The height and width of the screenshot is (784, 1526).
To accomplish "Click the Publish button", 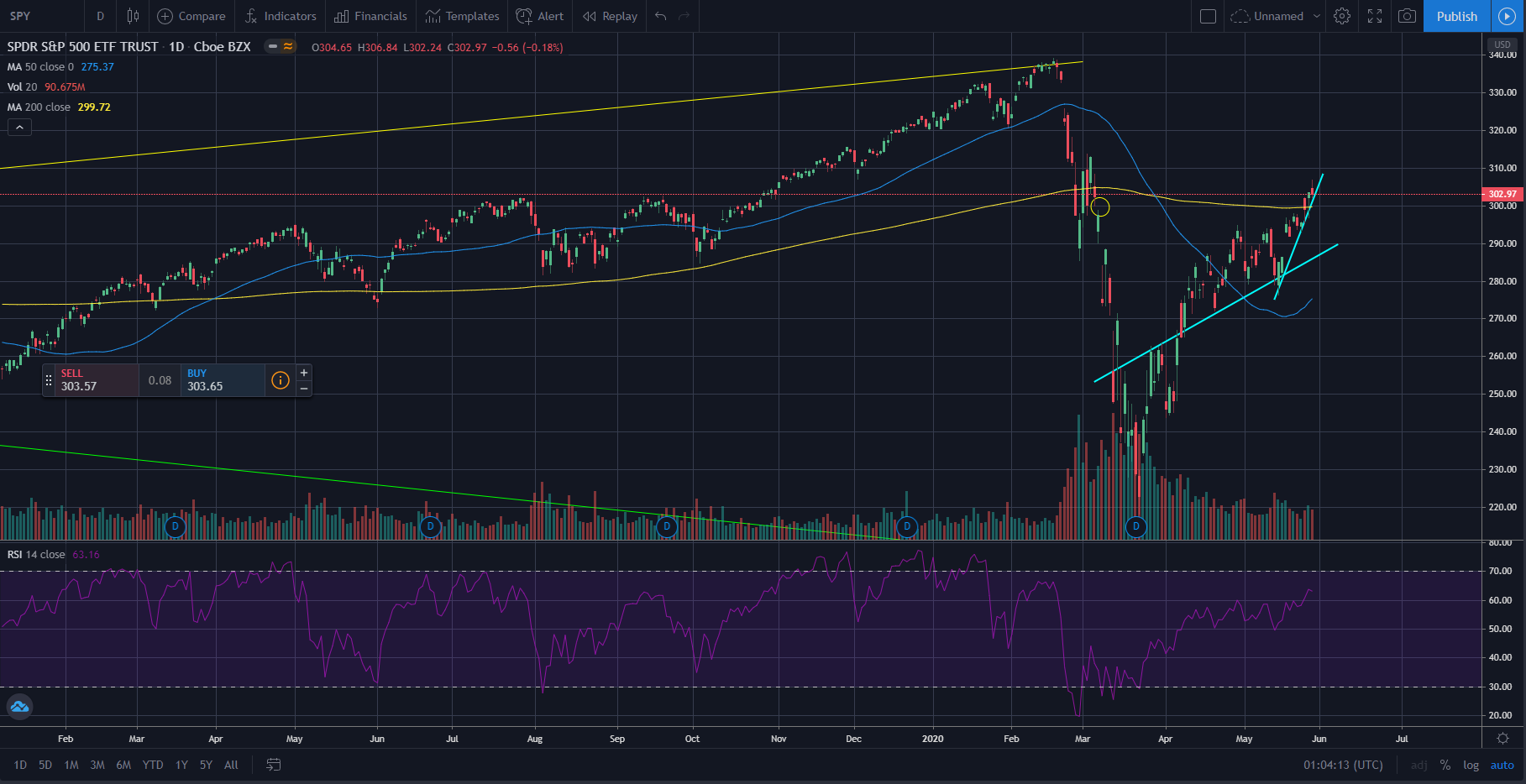I will coord(1457,16).
